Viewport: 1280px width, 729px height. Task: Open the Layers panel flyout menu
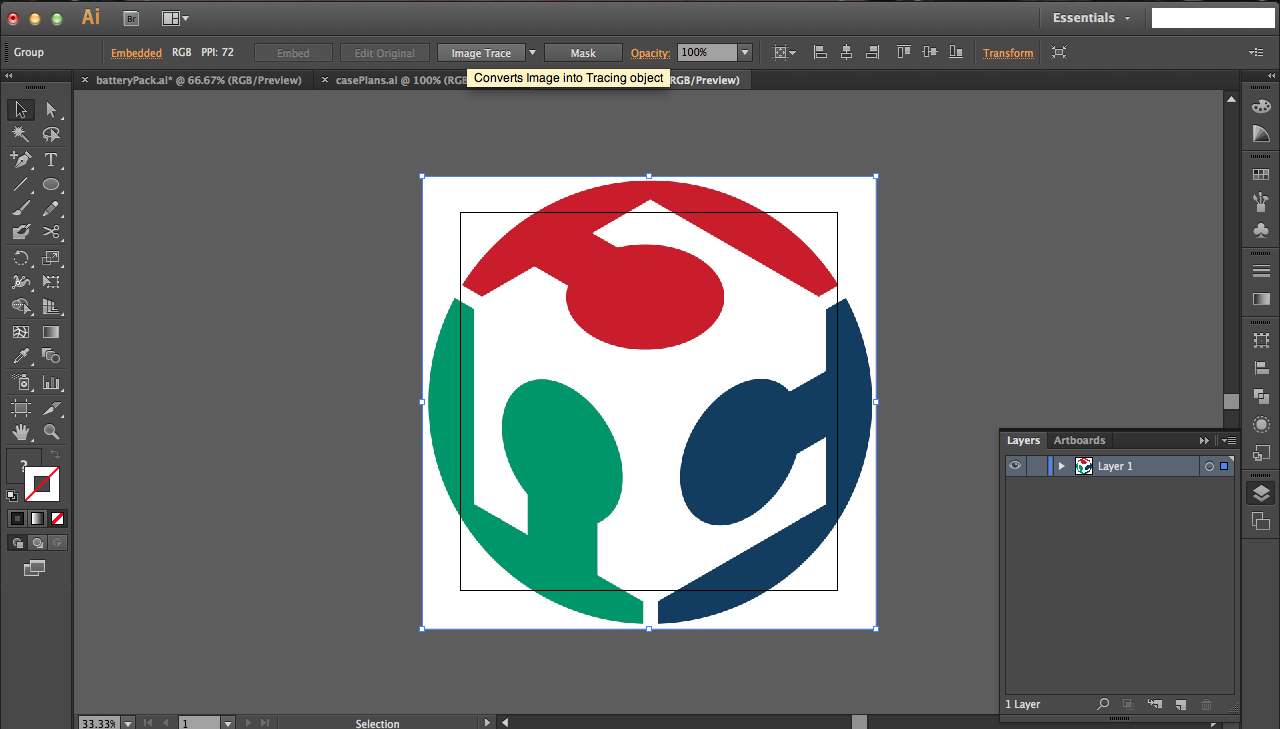point(1229,440)
